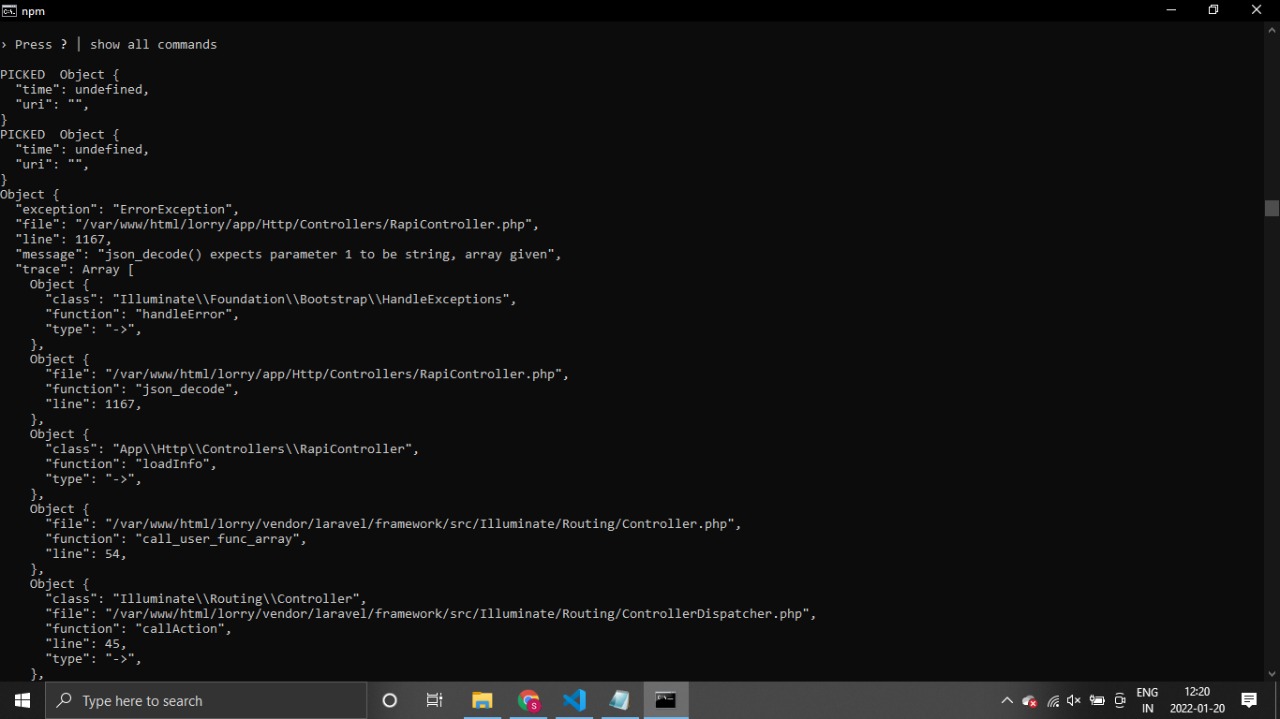1280x719 pixels.
Task: Open the notepad-style app beside VS Code
Action: [x=620, y=700]
